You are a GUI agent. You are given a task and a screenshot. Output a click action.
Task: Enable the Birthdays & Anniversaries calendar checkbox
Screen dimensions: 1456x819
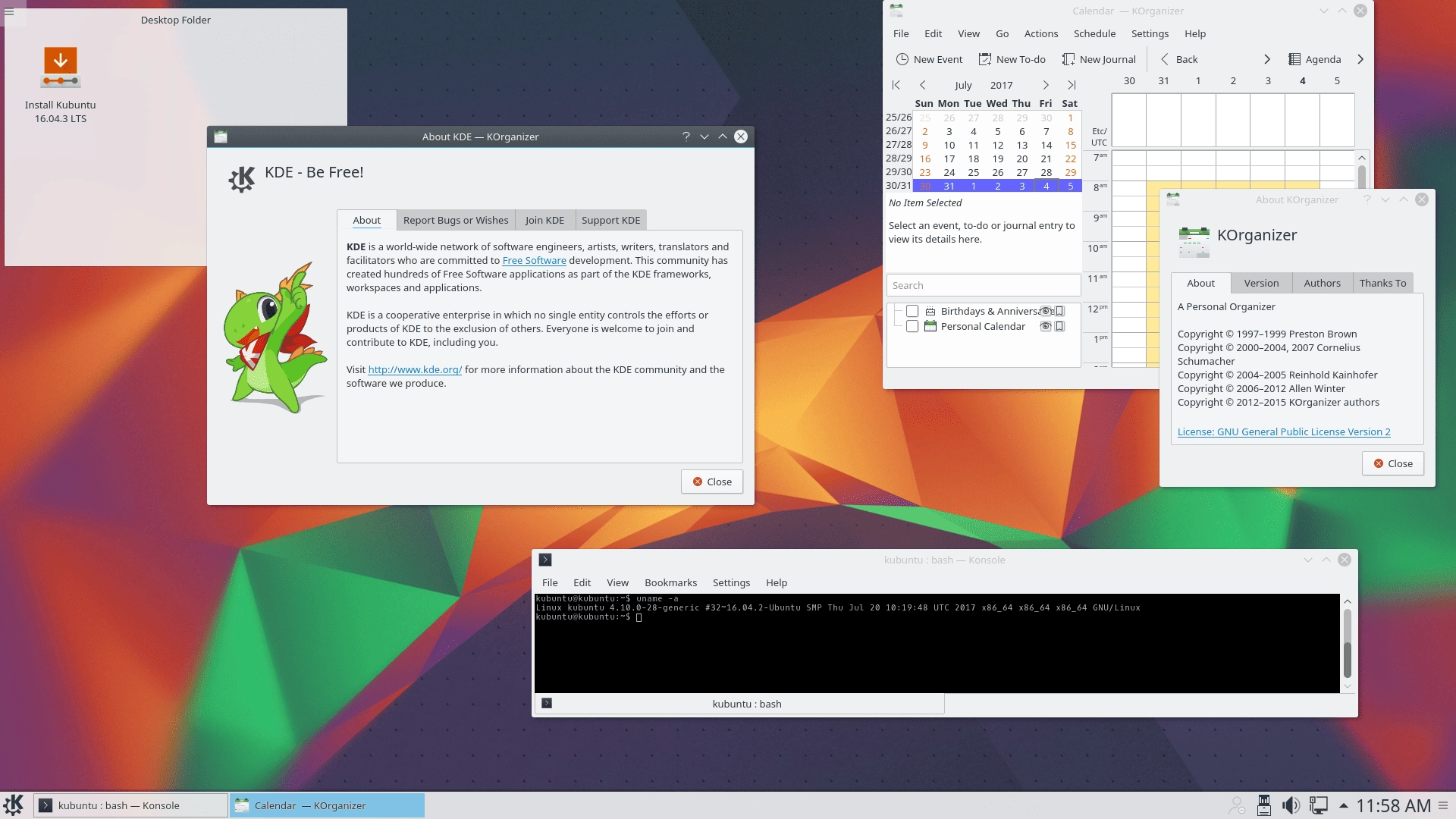tap(912, 311)
